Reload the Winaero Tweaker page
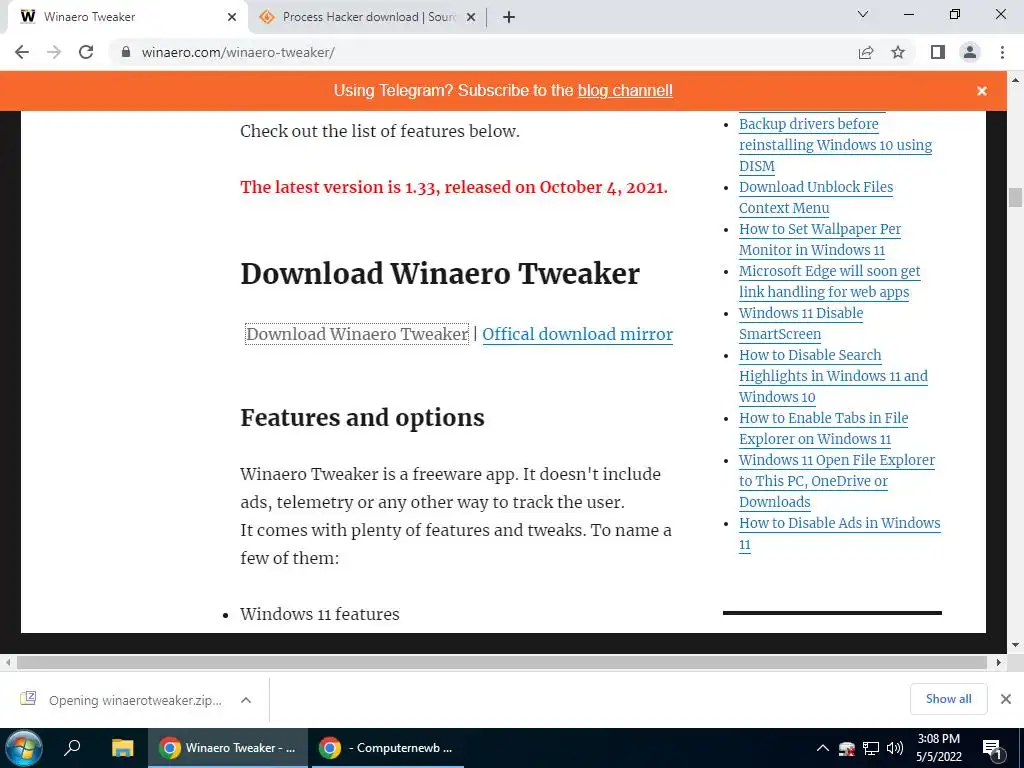The width and height of the screenshot is (1024, 768). [x=86, y=52]
